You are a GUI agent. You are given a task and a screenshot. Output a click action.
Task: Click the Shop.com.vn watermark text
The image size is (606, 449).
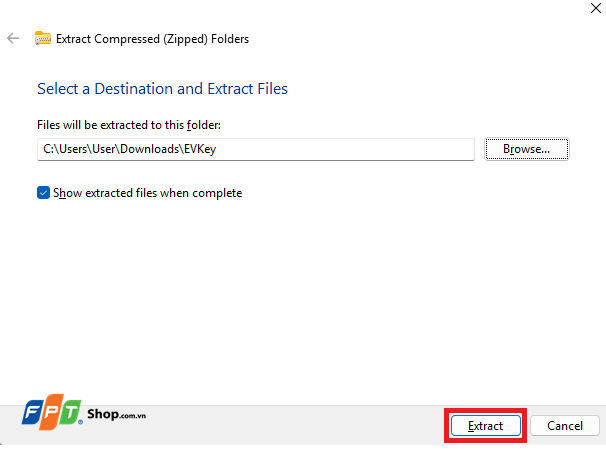[116, 414]
